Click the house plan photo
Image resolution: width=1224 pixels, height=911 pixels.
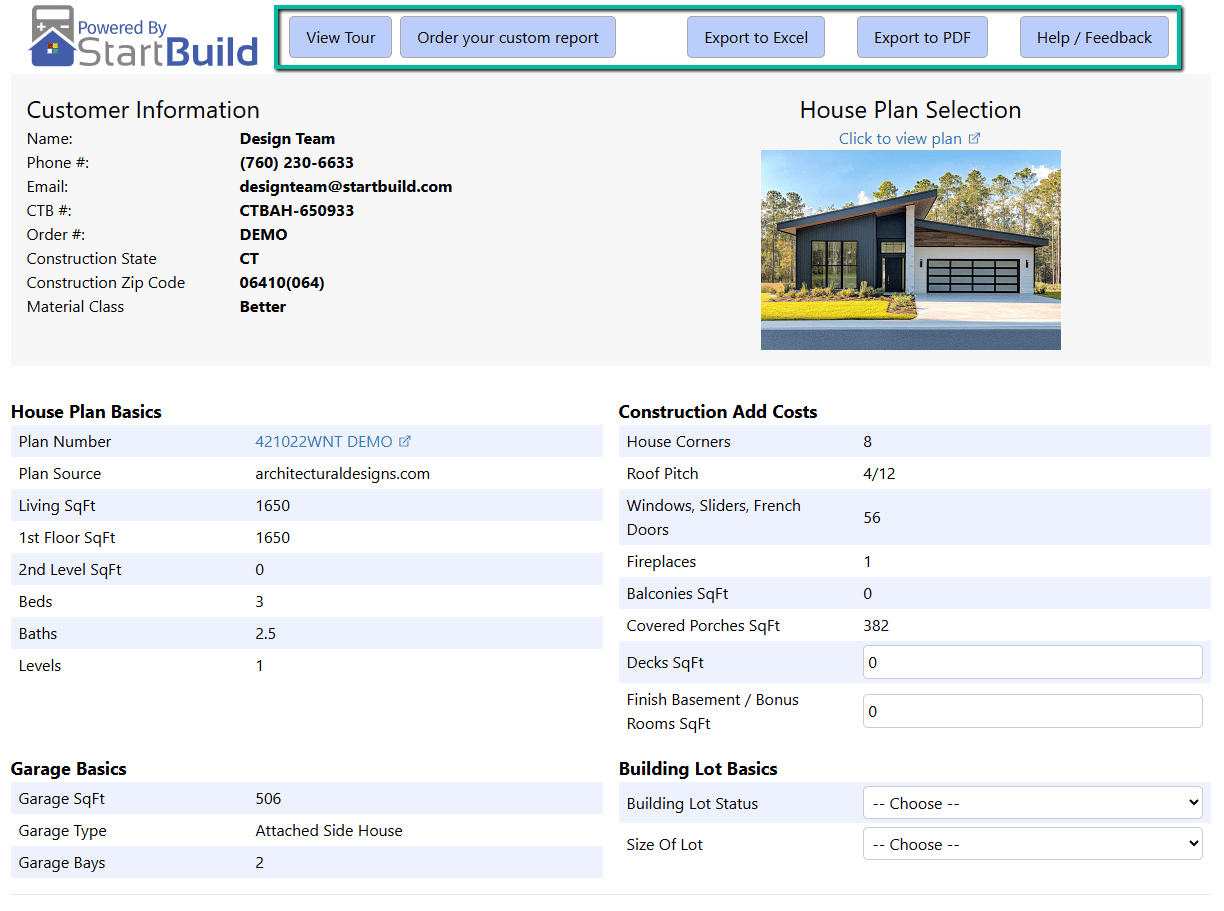pos(910,249)
